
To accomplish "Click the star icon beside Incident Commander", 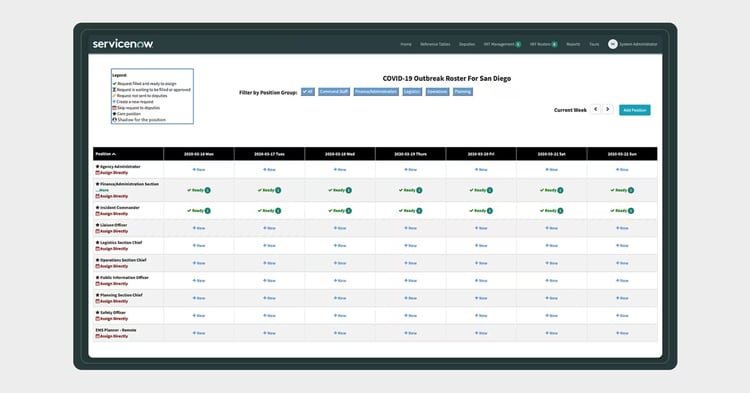I will [98, 207].
